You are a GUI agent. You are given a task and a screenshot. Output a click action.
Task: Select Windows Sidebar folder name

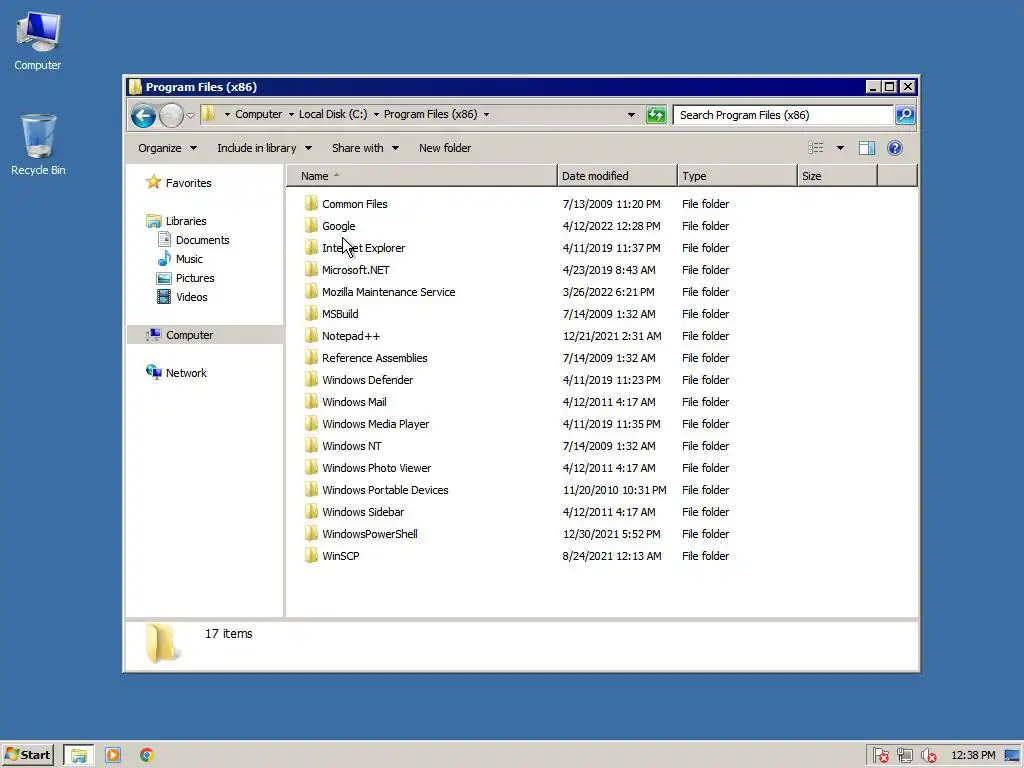point(363,512)
